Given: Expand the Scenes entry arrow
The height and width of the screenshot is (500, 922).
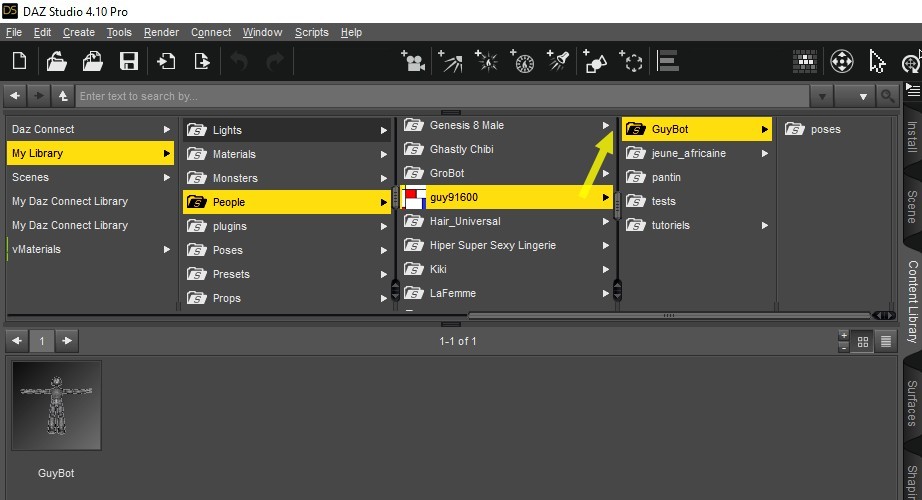Looking at the screenshot, I should click(x=167, y=177).
